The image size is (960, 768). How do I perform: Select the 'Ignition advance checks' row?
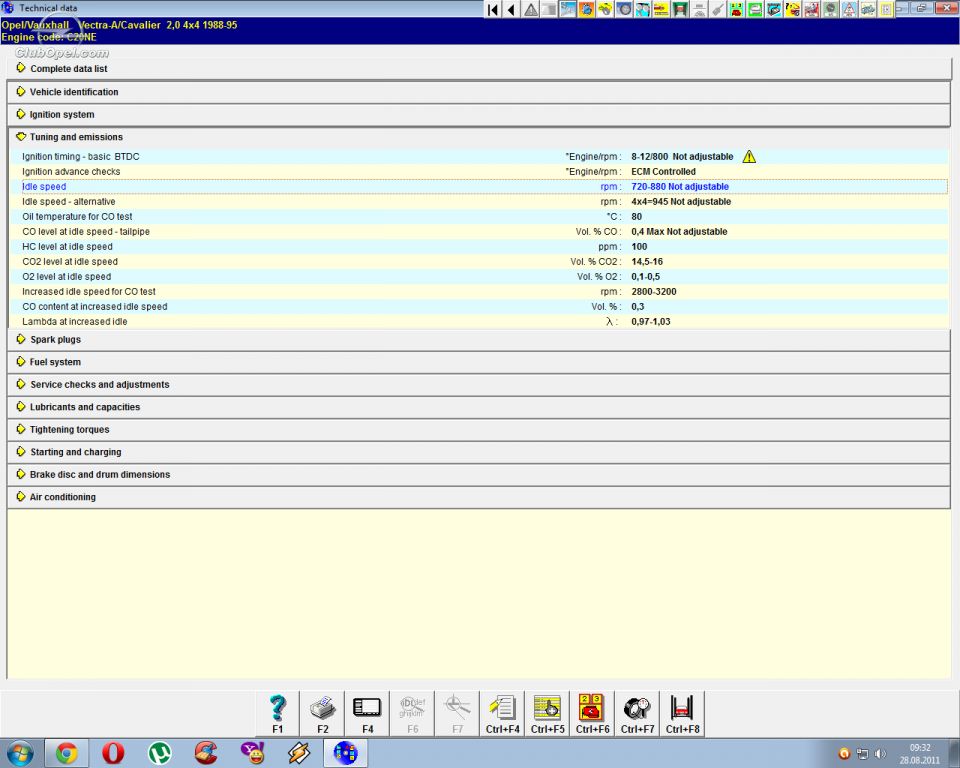[x=480, y=171]
